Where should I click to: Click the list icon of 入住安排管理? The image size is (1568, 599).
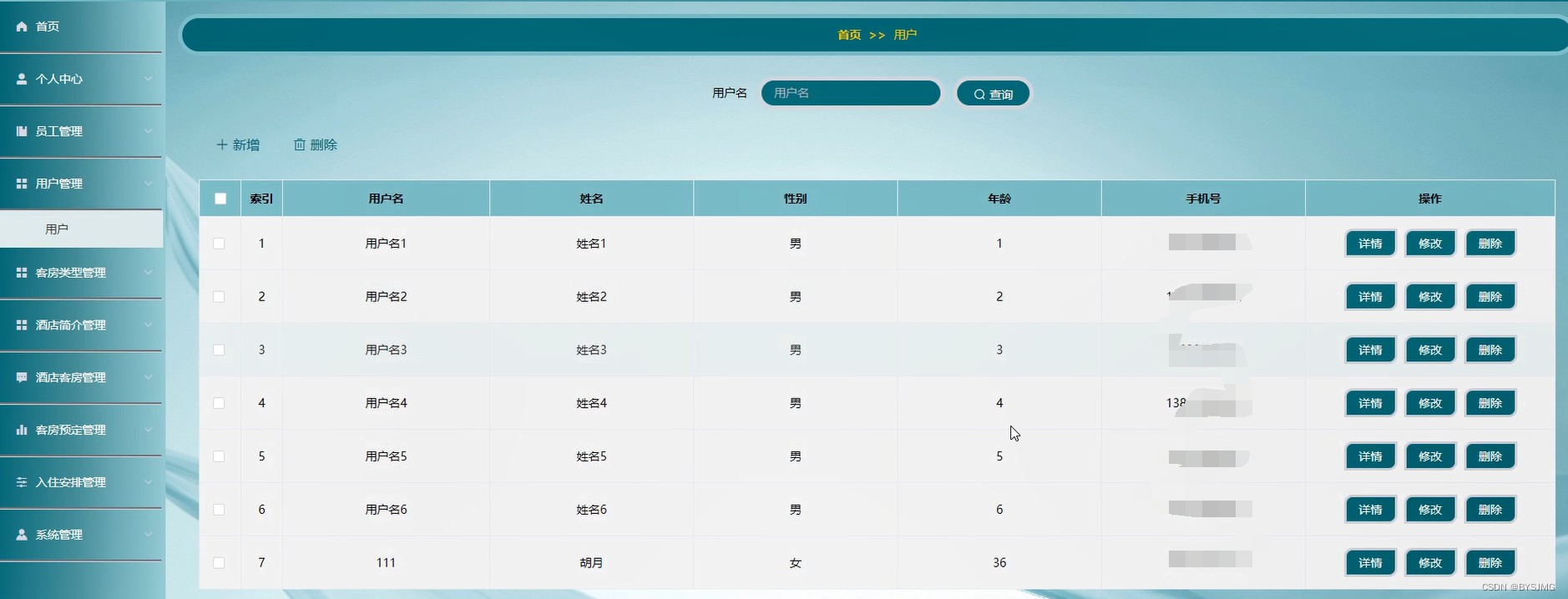coord(22,482)
